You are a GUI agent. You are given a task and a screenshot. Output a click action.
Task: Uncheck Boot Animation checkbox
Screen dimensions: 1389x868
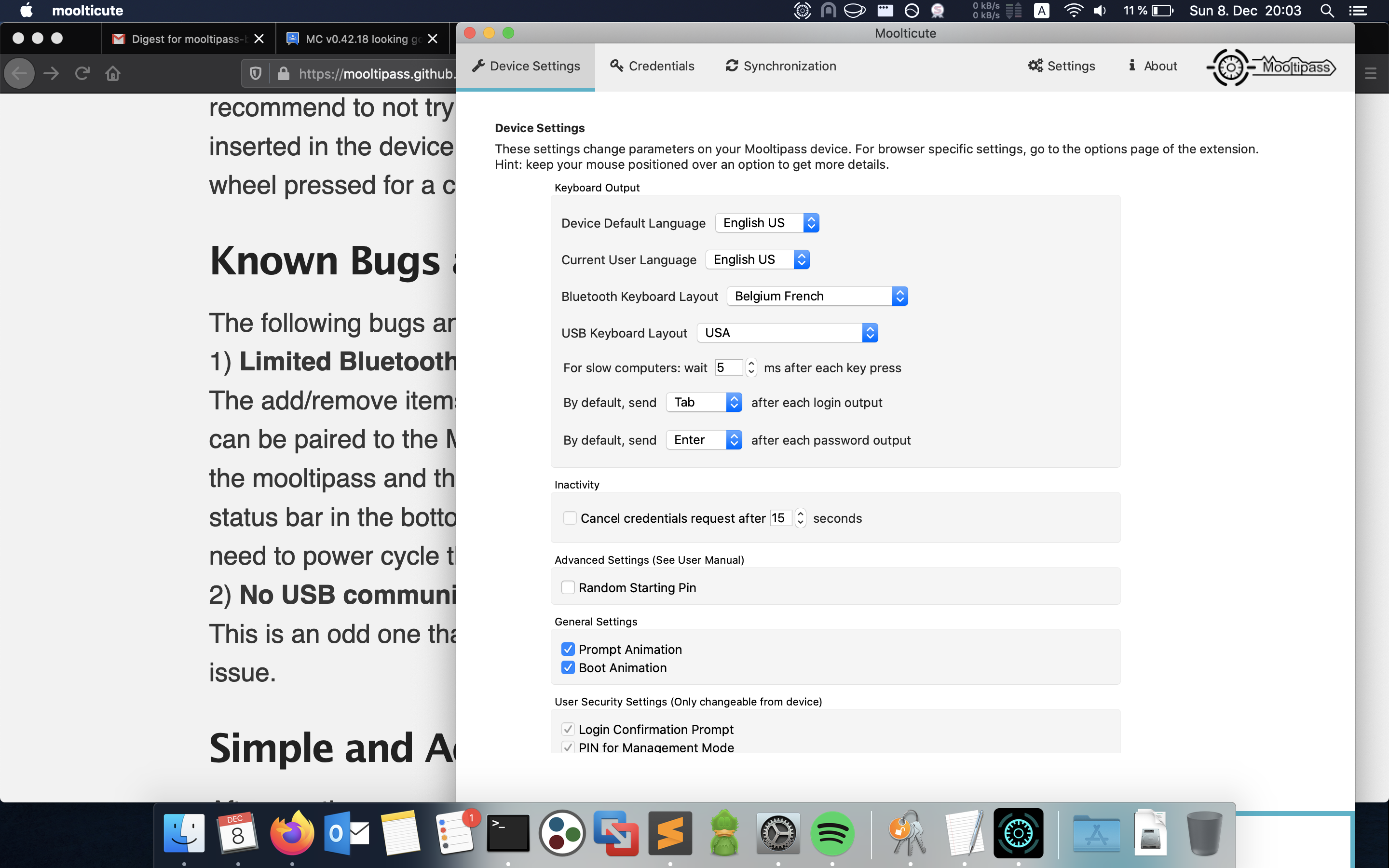pos(568,668)
